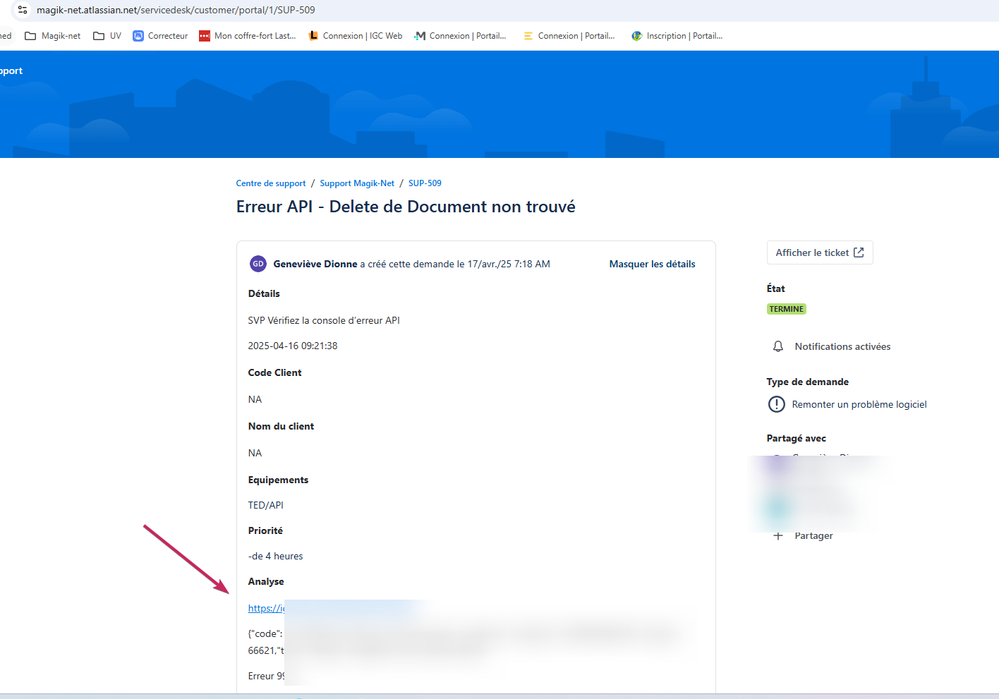Open the https link under Analyse
Screen dimensions: 999x699
266,609
